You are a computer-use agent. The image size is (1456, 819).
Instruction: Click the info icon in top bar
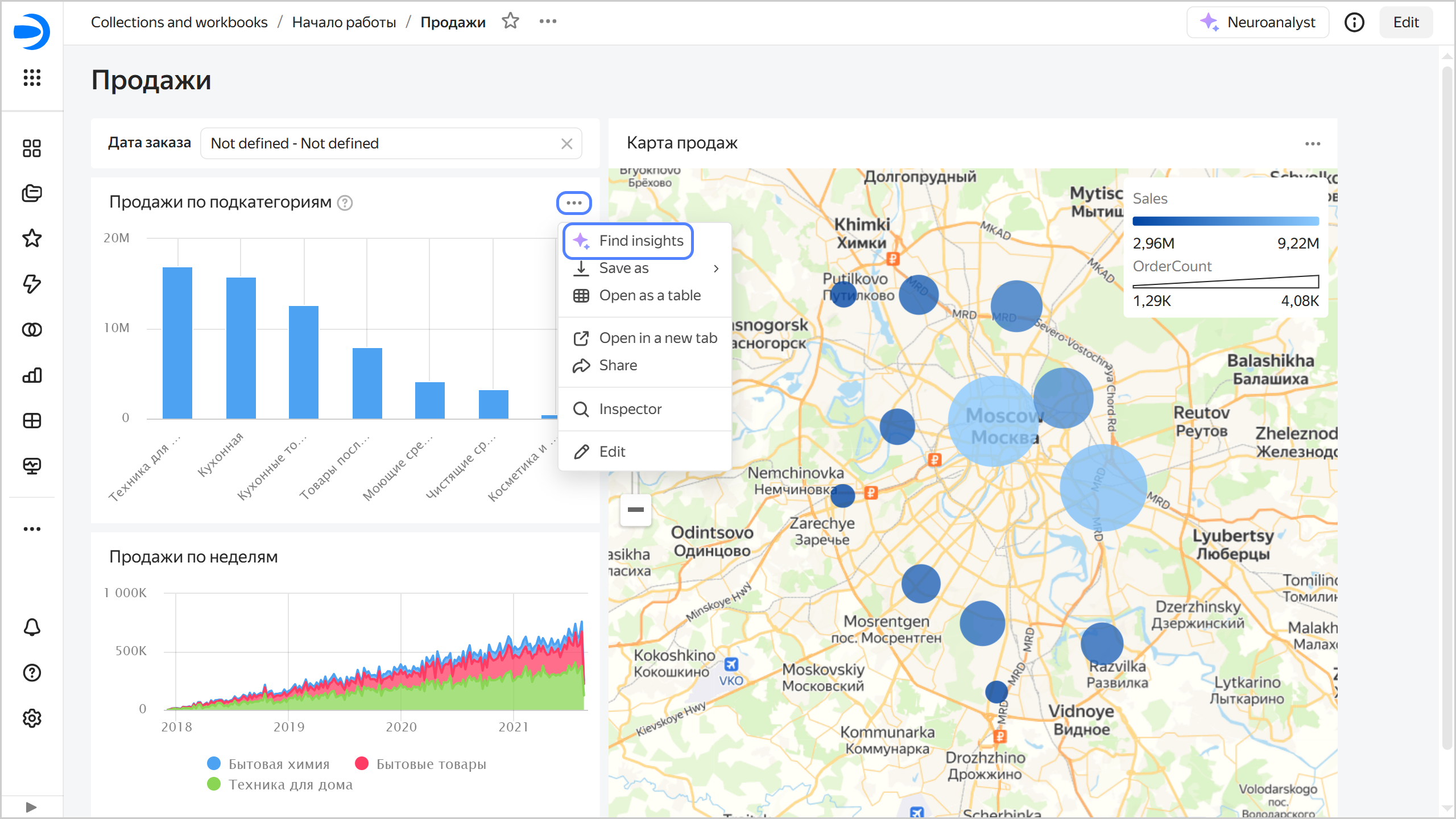1354,22
